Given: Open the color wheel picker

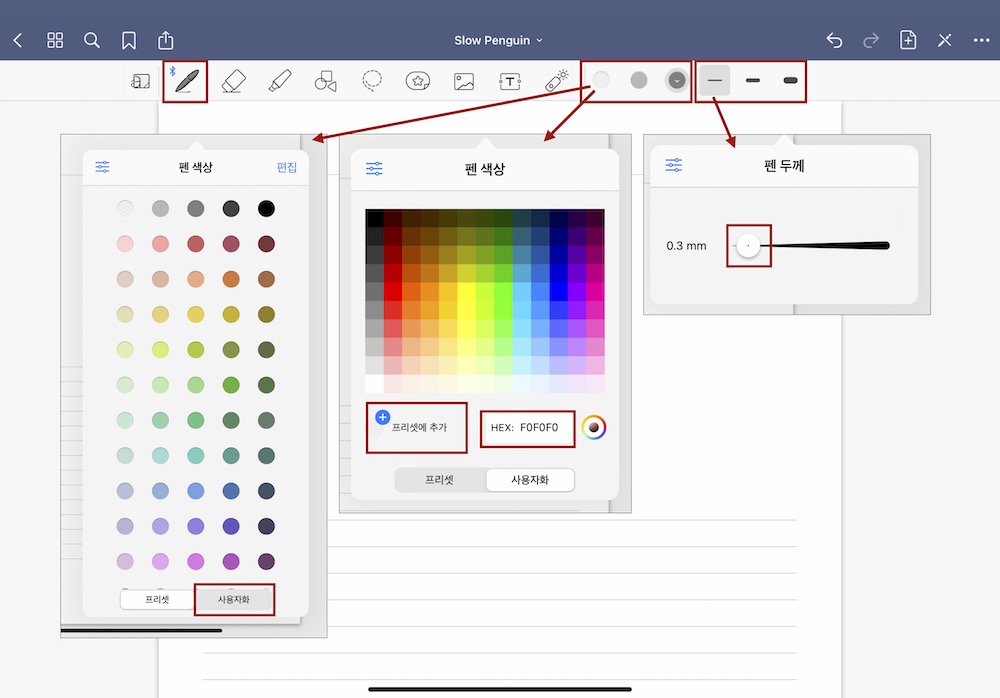Looking at the screenshot, I should pyautogui.click(x=594, y=427).
